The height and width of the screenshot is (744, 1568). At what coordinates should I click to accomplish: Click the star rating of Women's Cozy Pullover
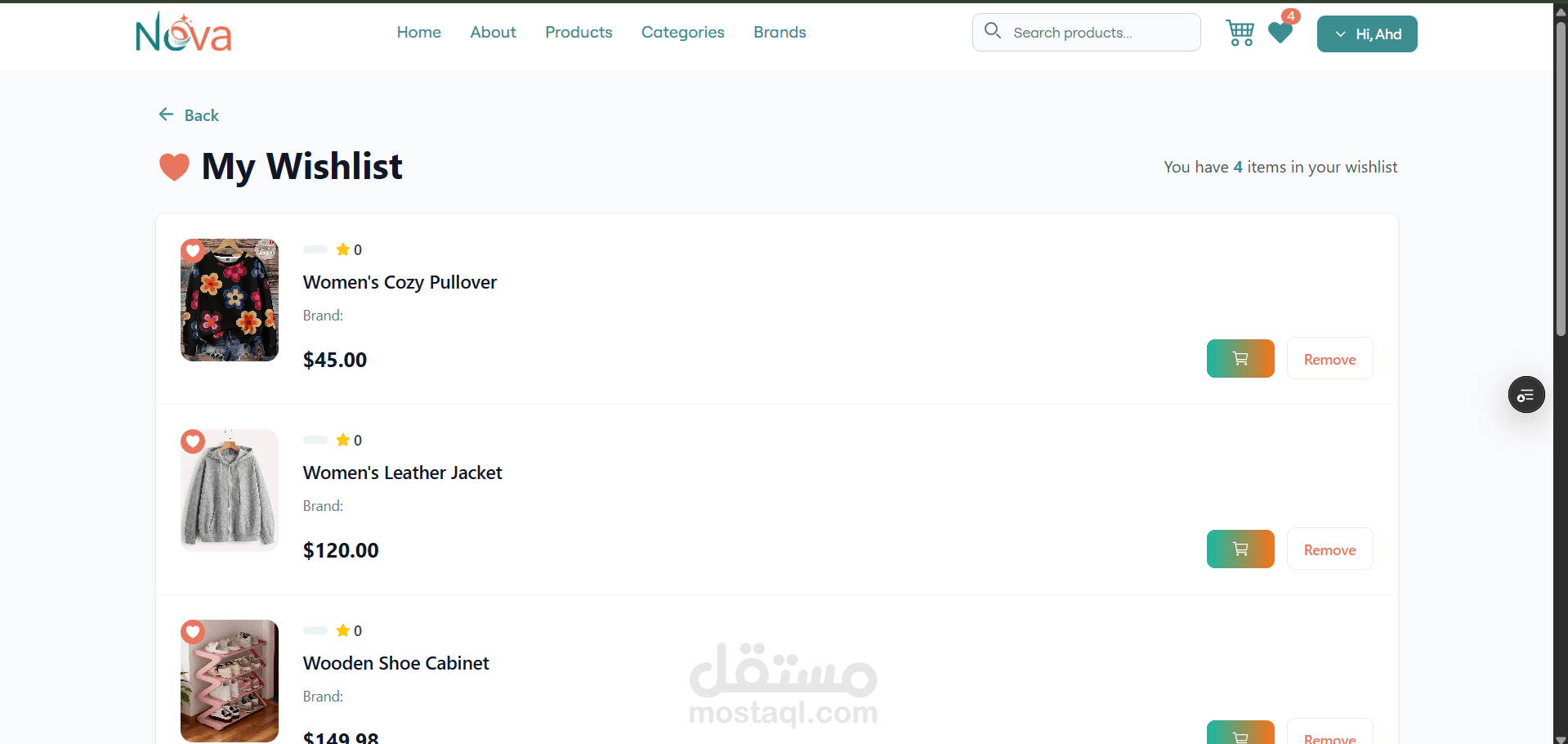point(349,249)
